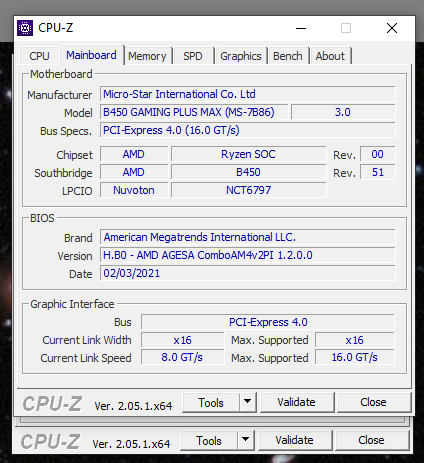Click the Southbridge vendor AMD field
This screenshot has width=424, height=463.
point(134,172)
